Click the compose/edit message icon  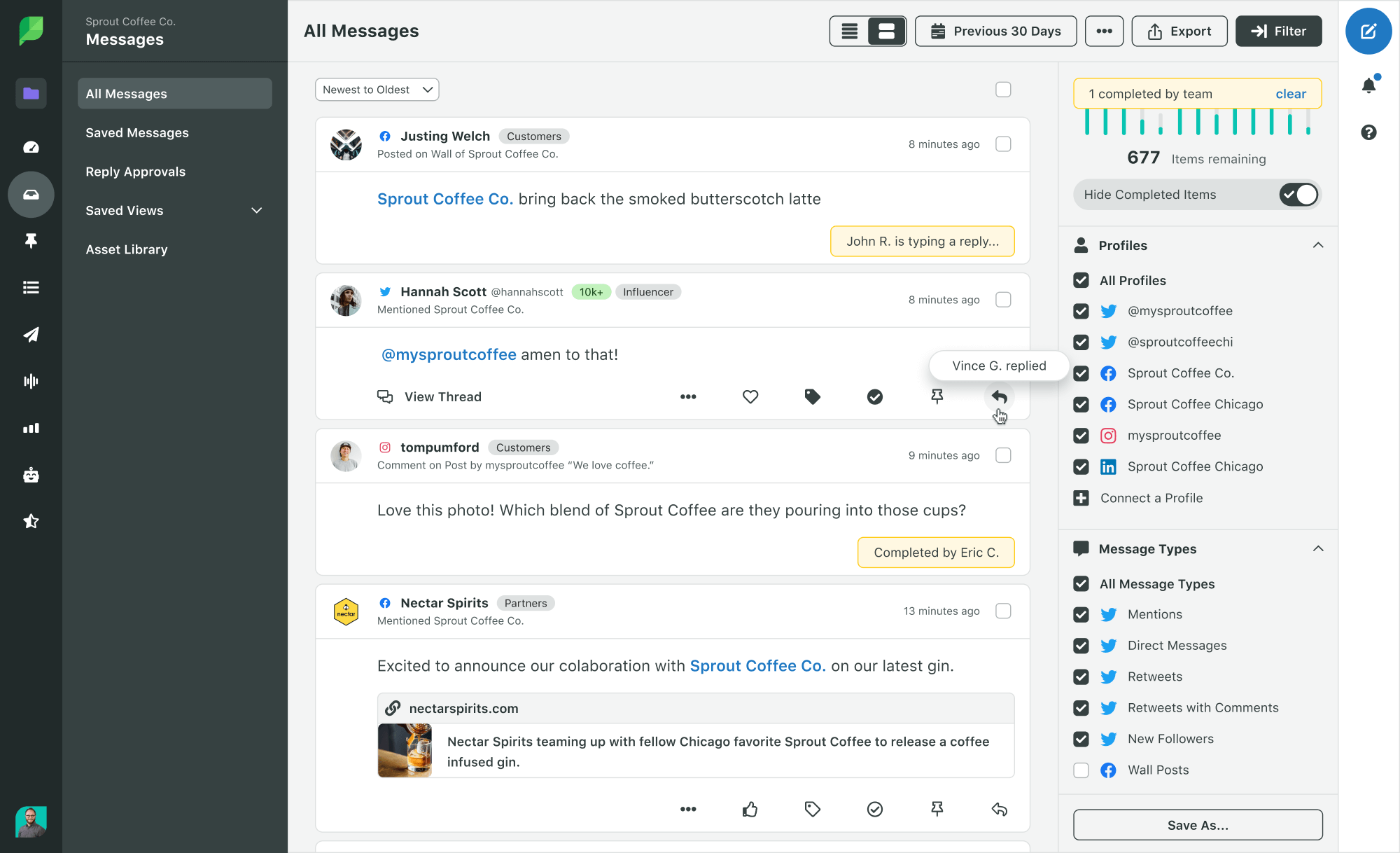(x=1369, y=31)
